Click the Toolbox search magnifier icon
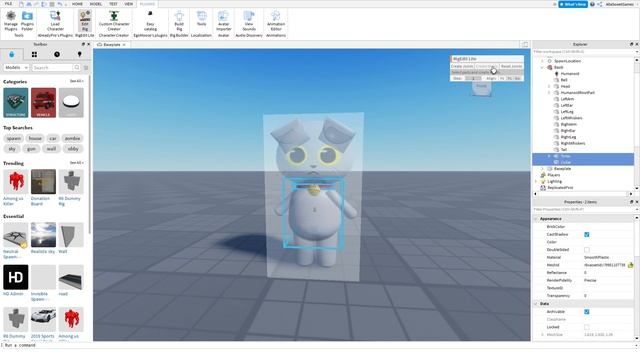The height and width of the screenshot is (360, 640). pos(77,67)
